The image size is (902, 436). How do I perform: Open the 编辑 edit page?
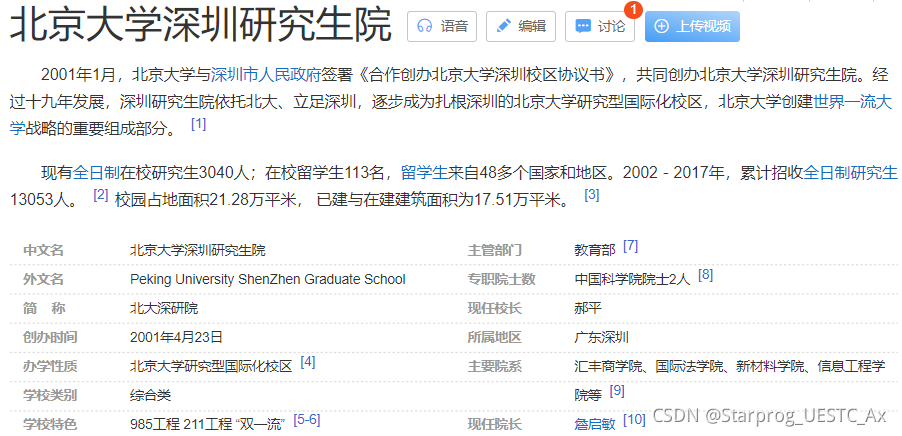coord(521,26)
